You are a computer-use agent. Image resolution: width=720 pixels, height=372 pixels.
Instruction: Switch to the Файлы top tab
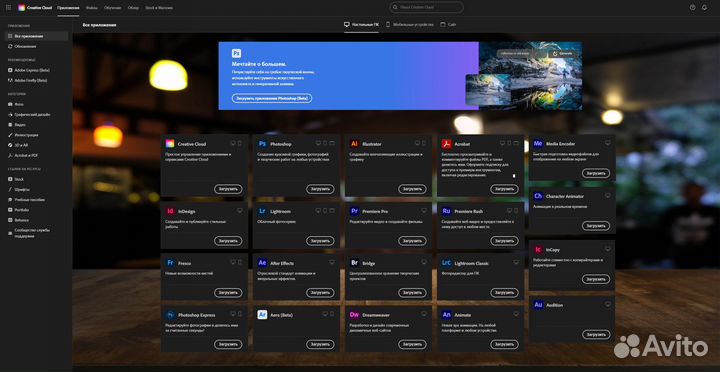click(x=92, y=8)
